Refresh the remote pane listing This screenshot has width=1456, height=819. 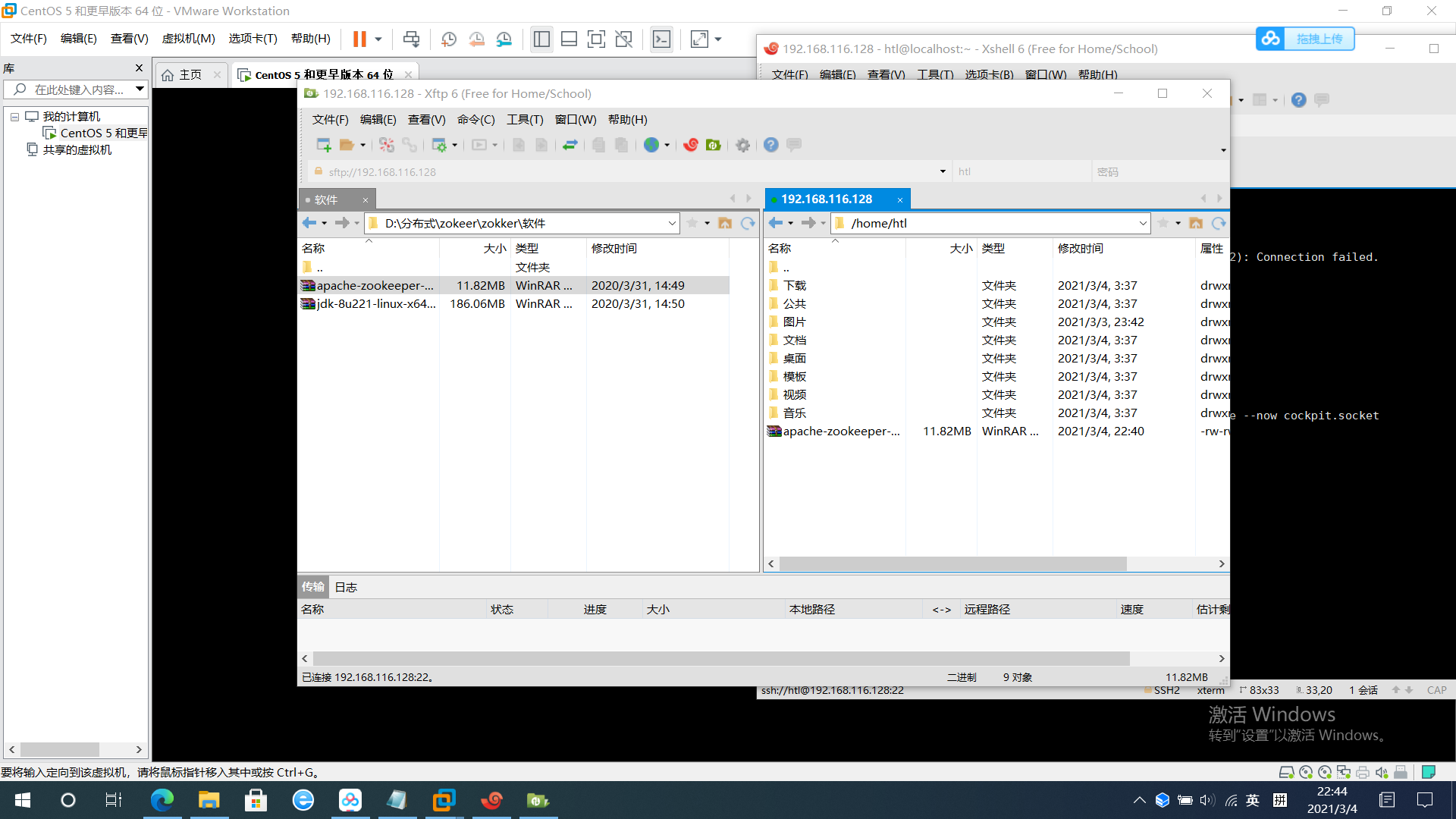[x=1219, y=223]
